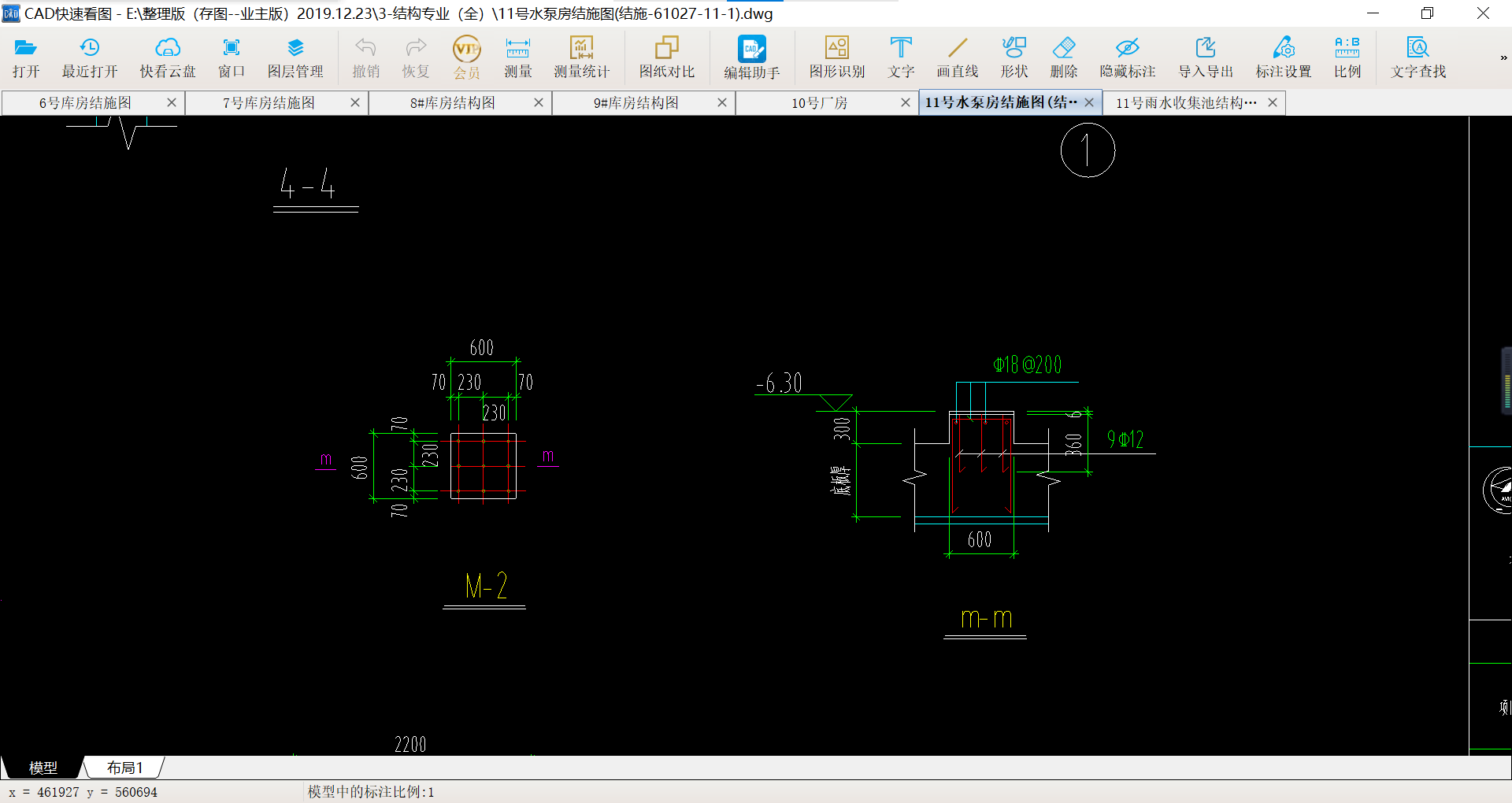
Task: Select the 文字 text tool
Action: [901, 57]
